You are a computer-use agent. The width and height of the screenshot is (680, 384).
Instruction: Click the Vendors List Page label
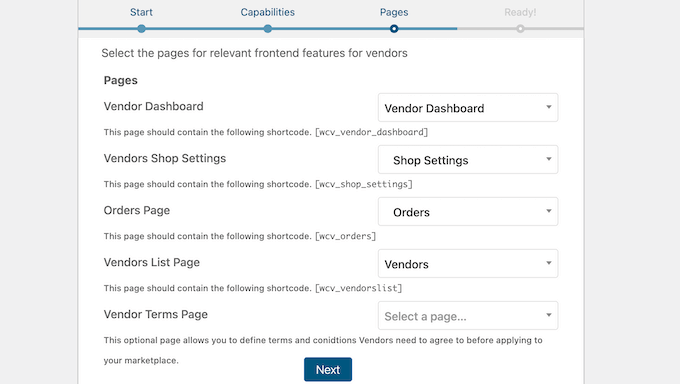coord(152,263)
